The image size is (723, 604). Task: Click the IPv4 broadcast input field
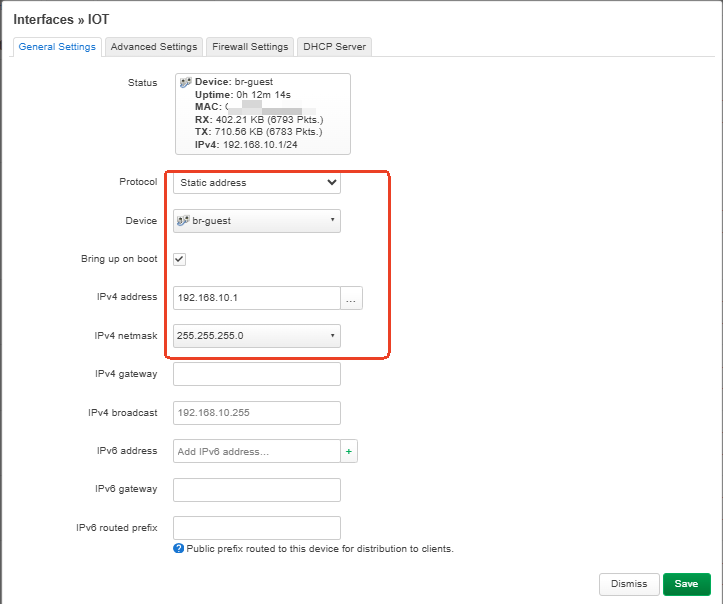point(257,413)
